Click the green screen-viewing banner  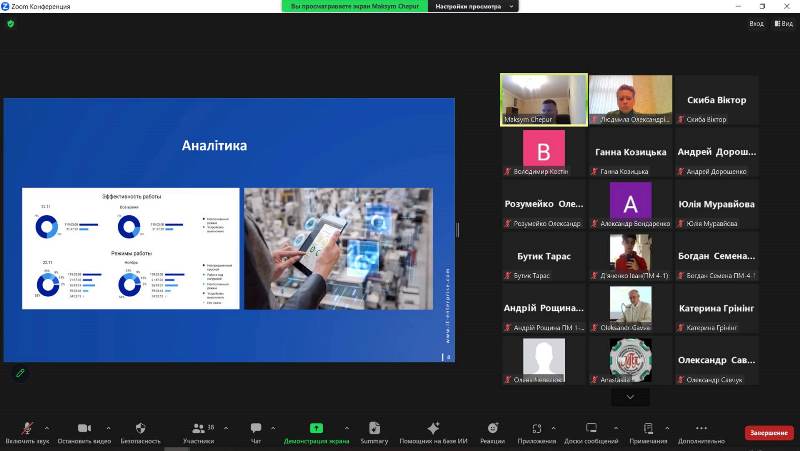tap(355, 6)
